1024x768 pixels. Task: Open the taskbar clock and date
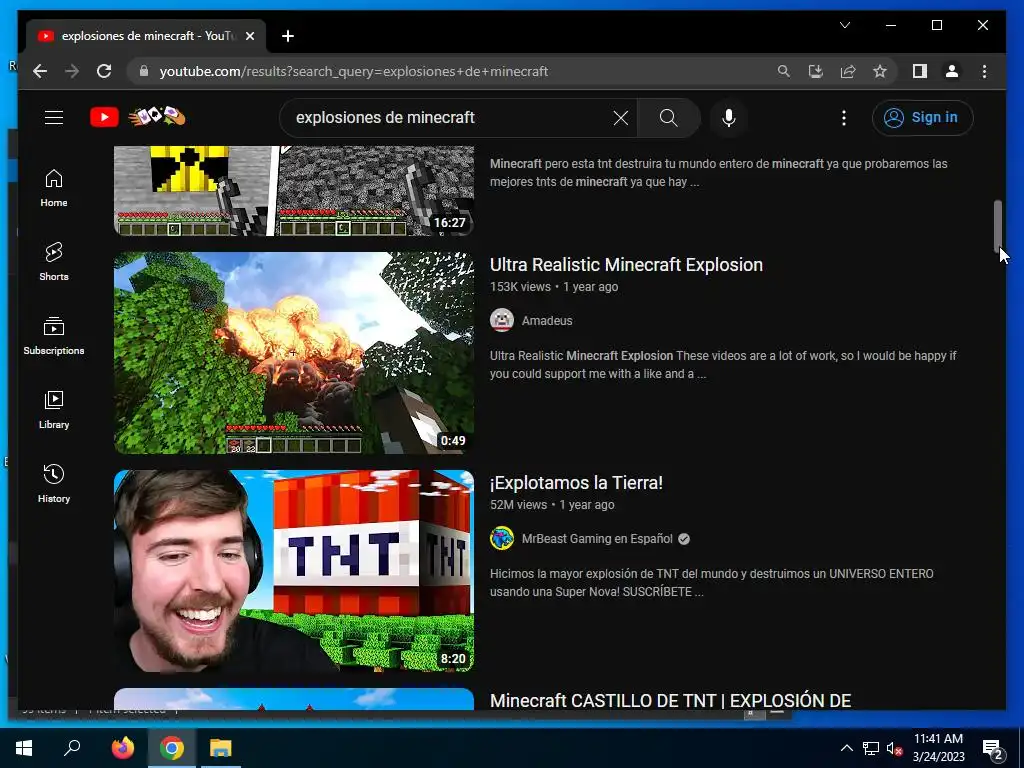click(x=938, y=748)
